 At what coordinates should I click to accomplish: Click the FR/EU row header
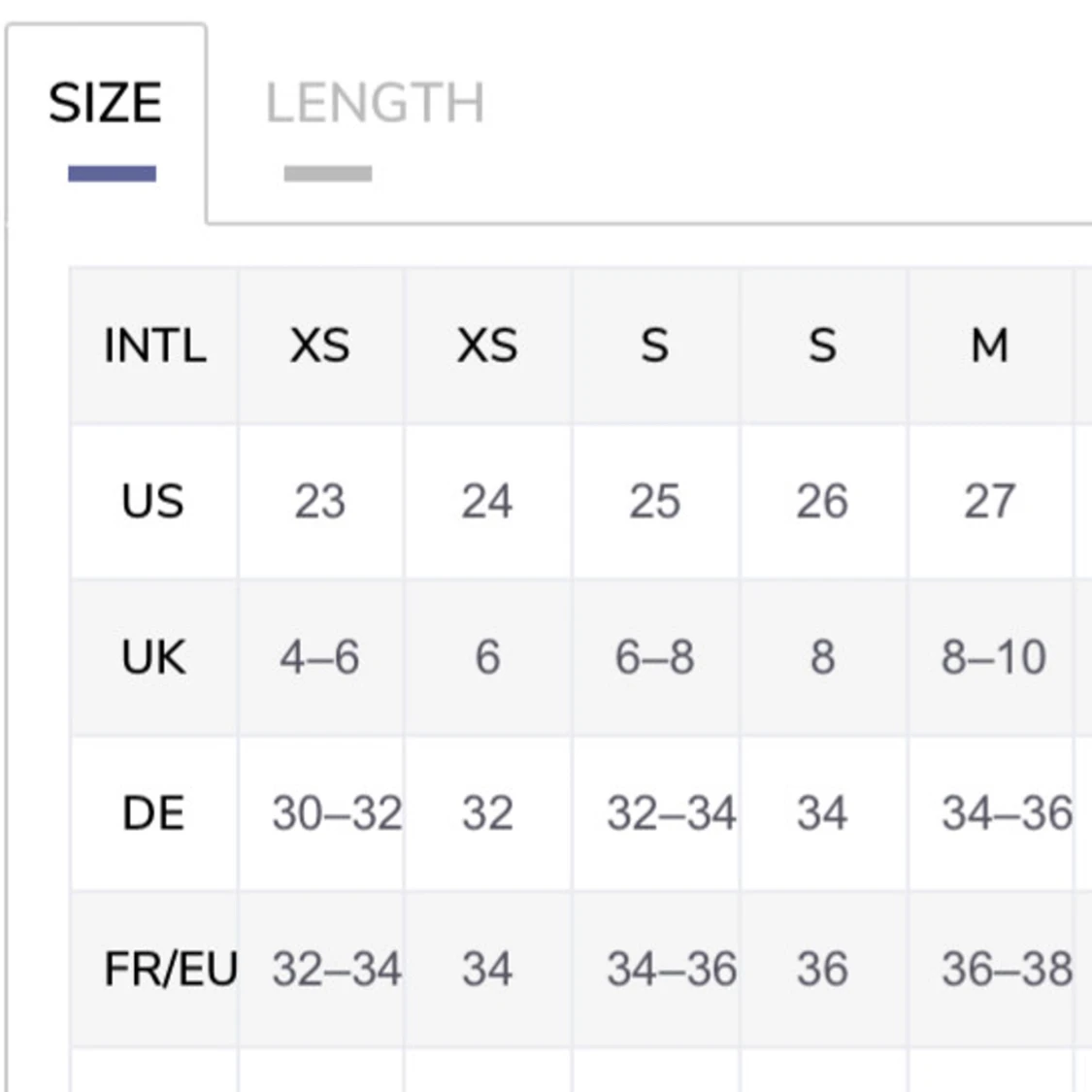point(154,969)
